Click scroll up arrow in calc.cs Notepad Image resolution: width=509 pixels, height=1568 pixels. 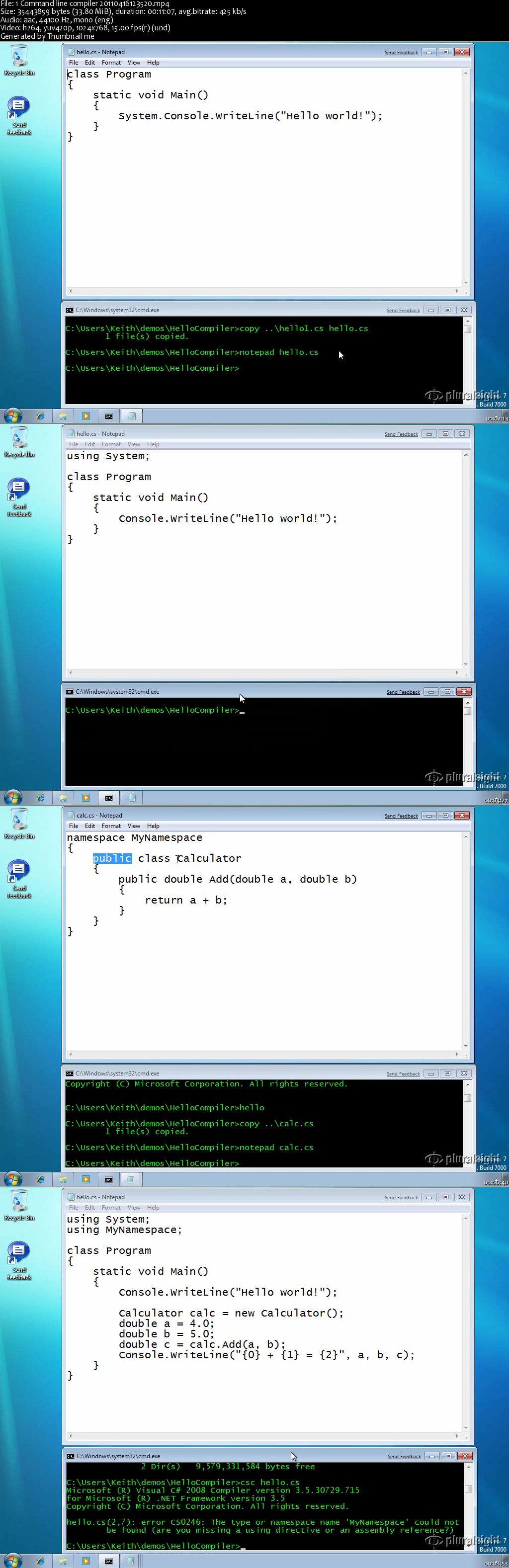click(x=466, y=837)
